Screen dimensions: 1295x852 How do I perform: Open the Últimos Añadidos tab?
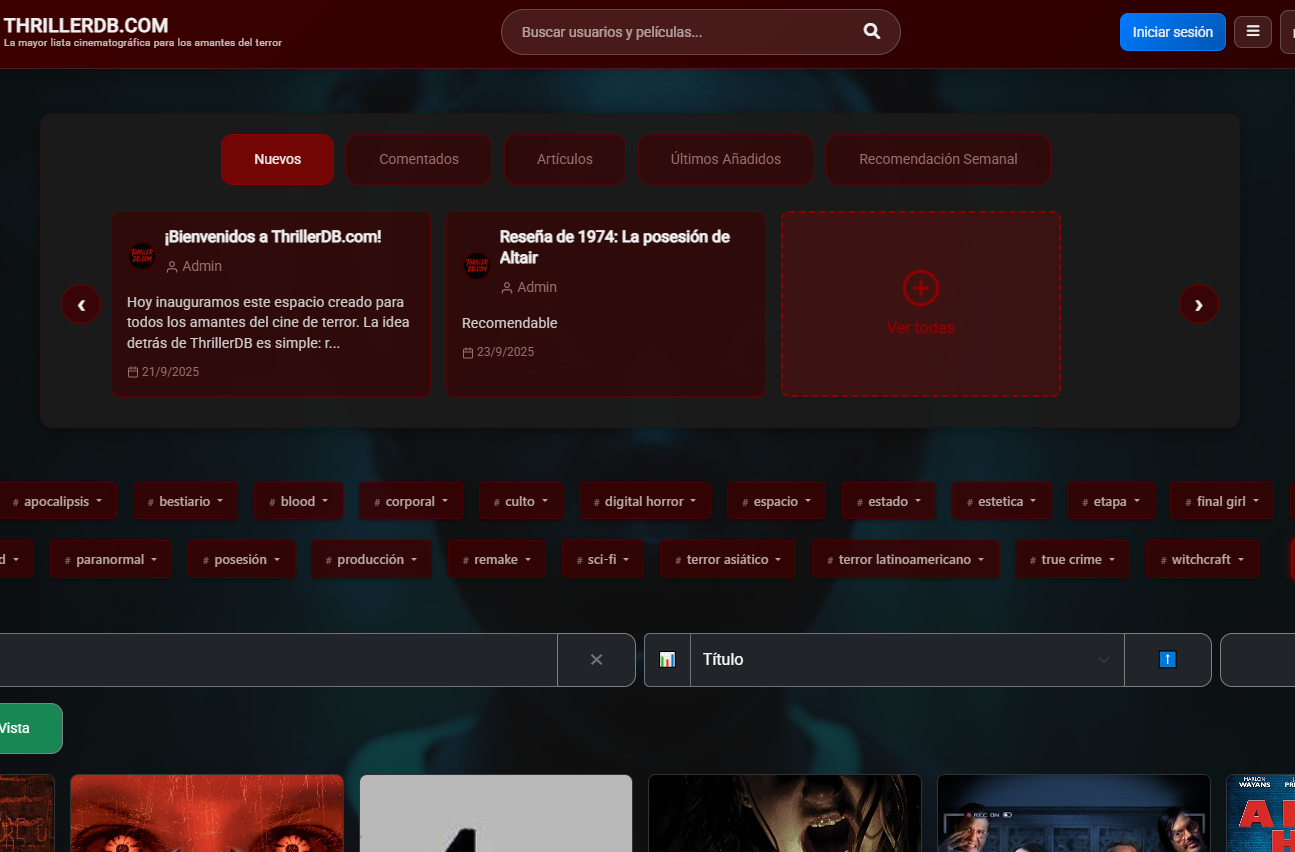click(725, 159)
